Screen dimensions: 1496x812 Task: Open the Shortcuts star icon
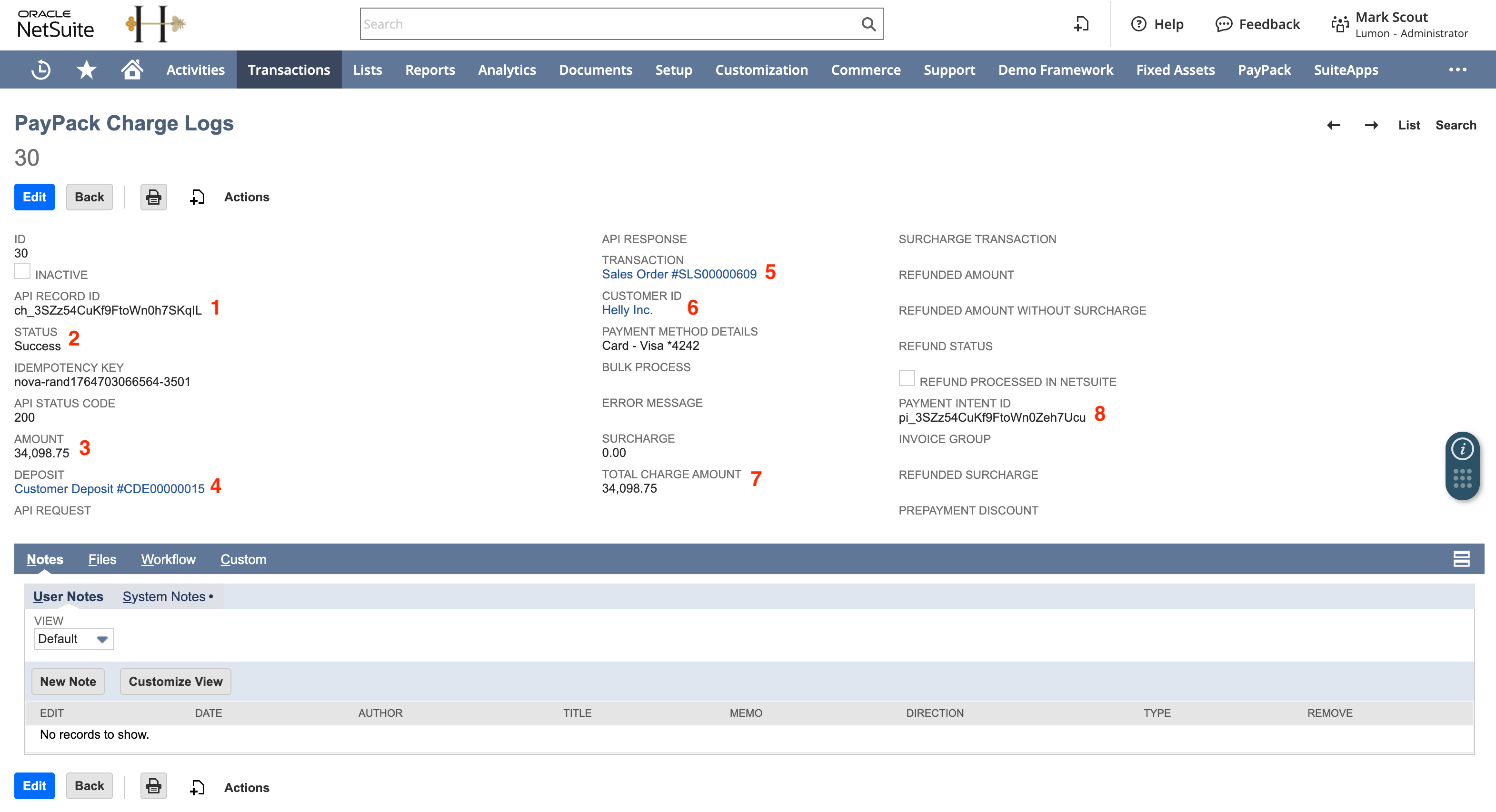click(x=87, y=69)
